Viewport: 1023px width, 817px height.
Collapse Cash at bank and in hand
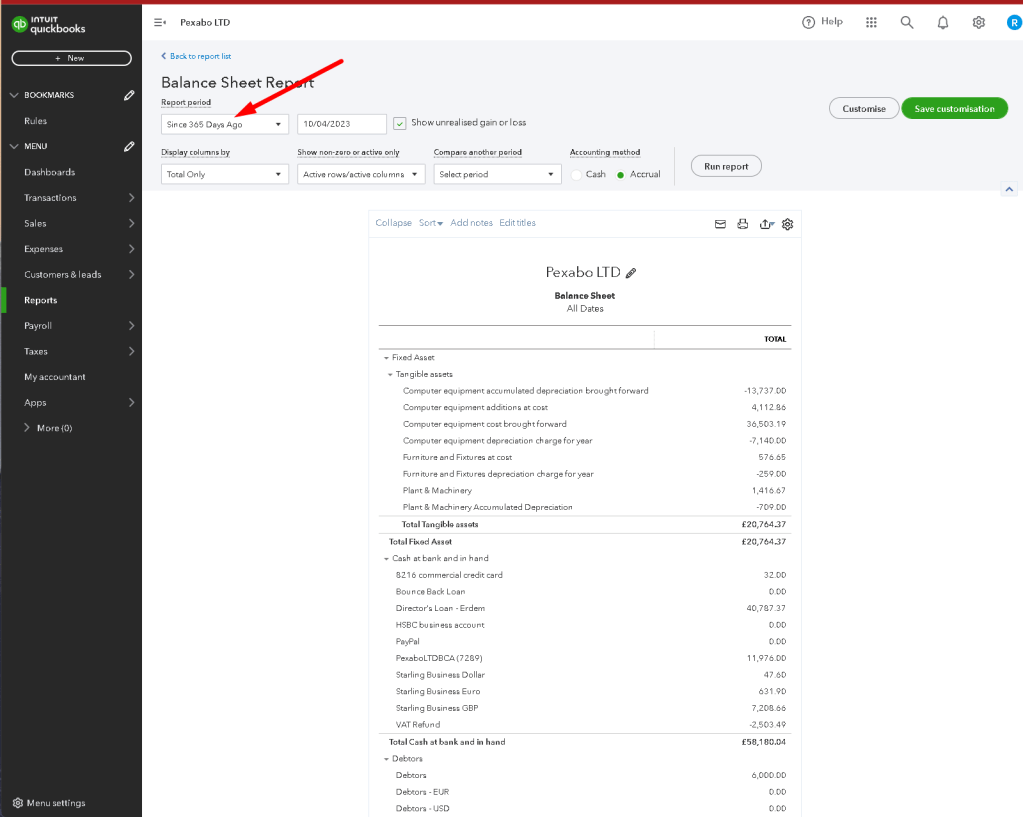[x=386, y=559]
